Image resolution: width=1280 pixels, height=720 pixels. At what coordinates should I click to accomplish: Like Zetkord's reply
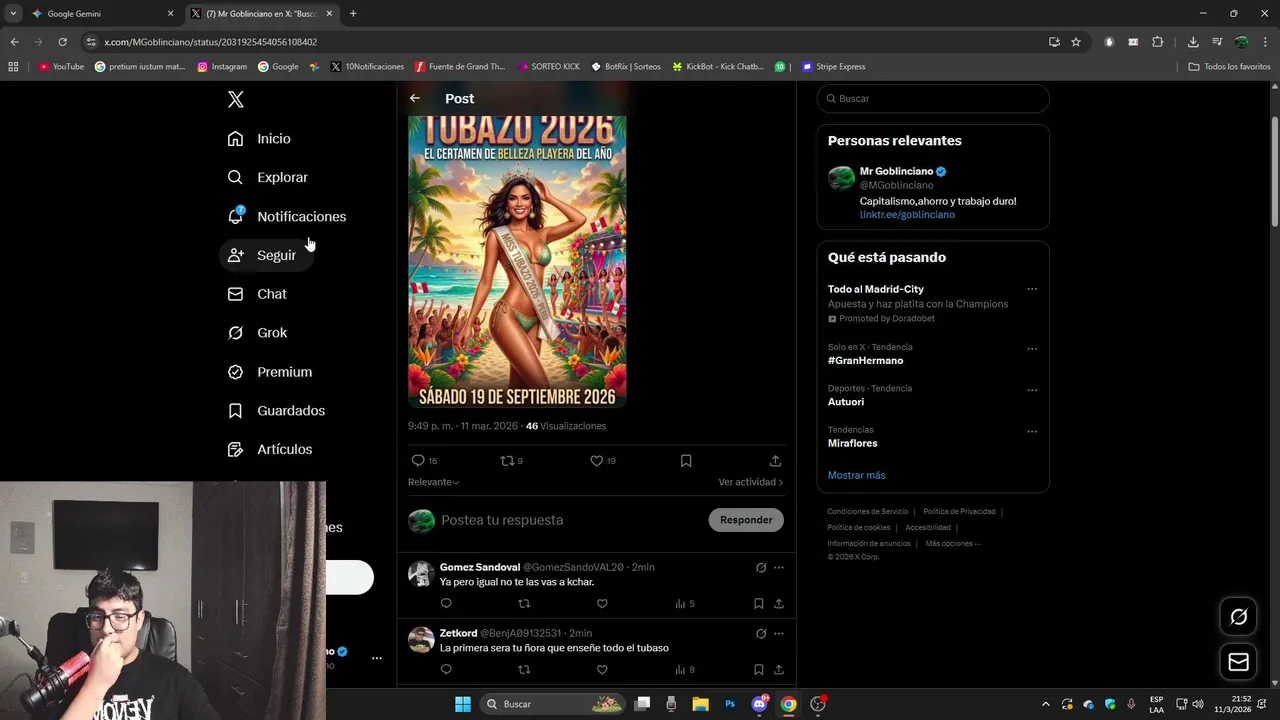pyautogui.click(x=602, y=670)
